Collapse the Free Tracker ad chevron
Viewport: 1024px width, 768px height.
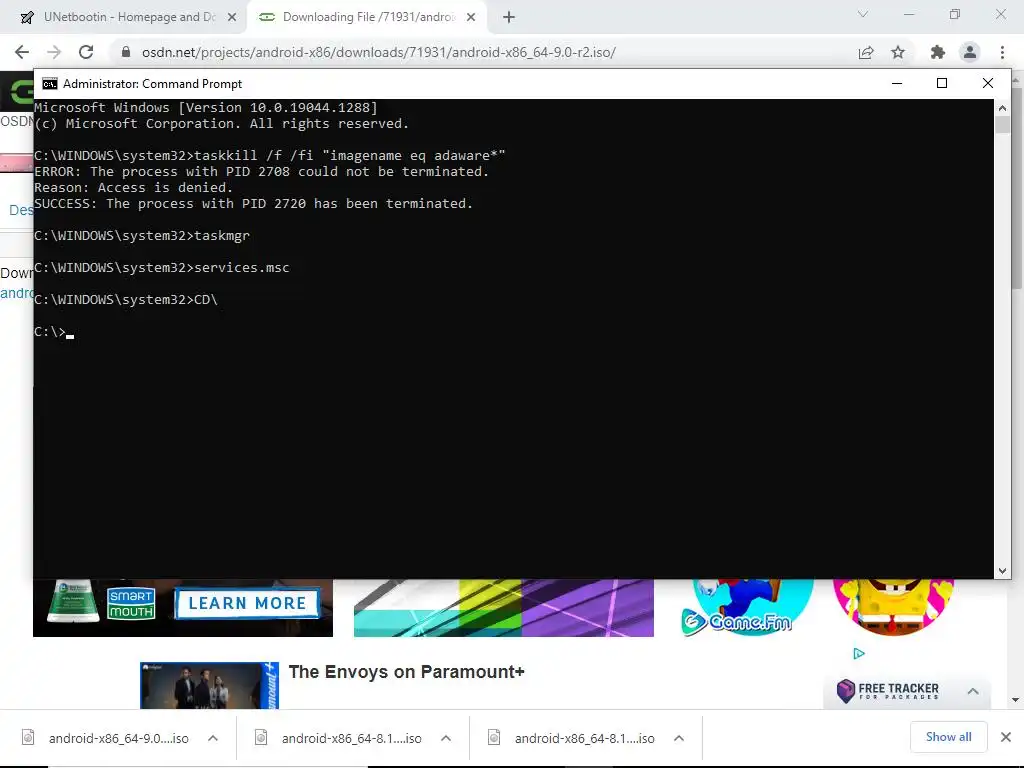tap(973, 691)
